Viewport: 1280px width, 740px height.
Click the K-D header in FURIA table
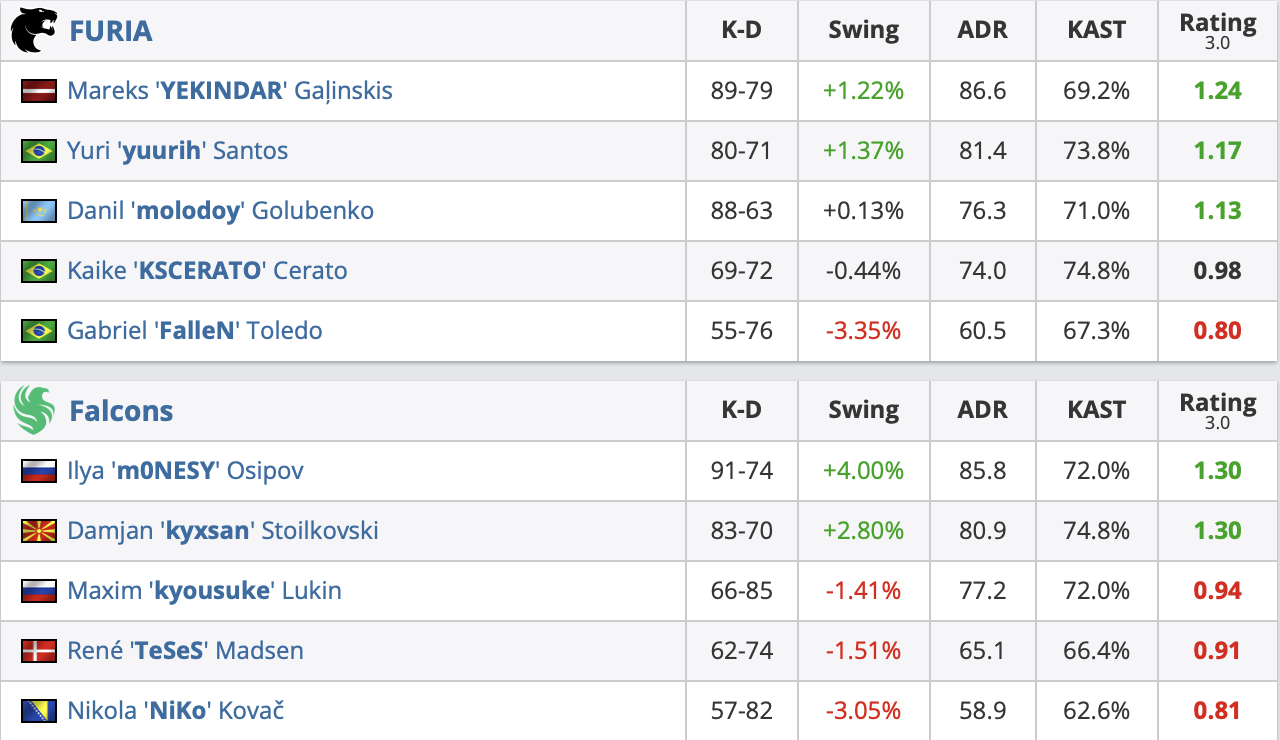tap(741, 31)
